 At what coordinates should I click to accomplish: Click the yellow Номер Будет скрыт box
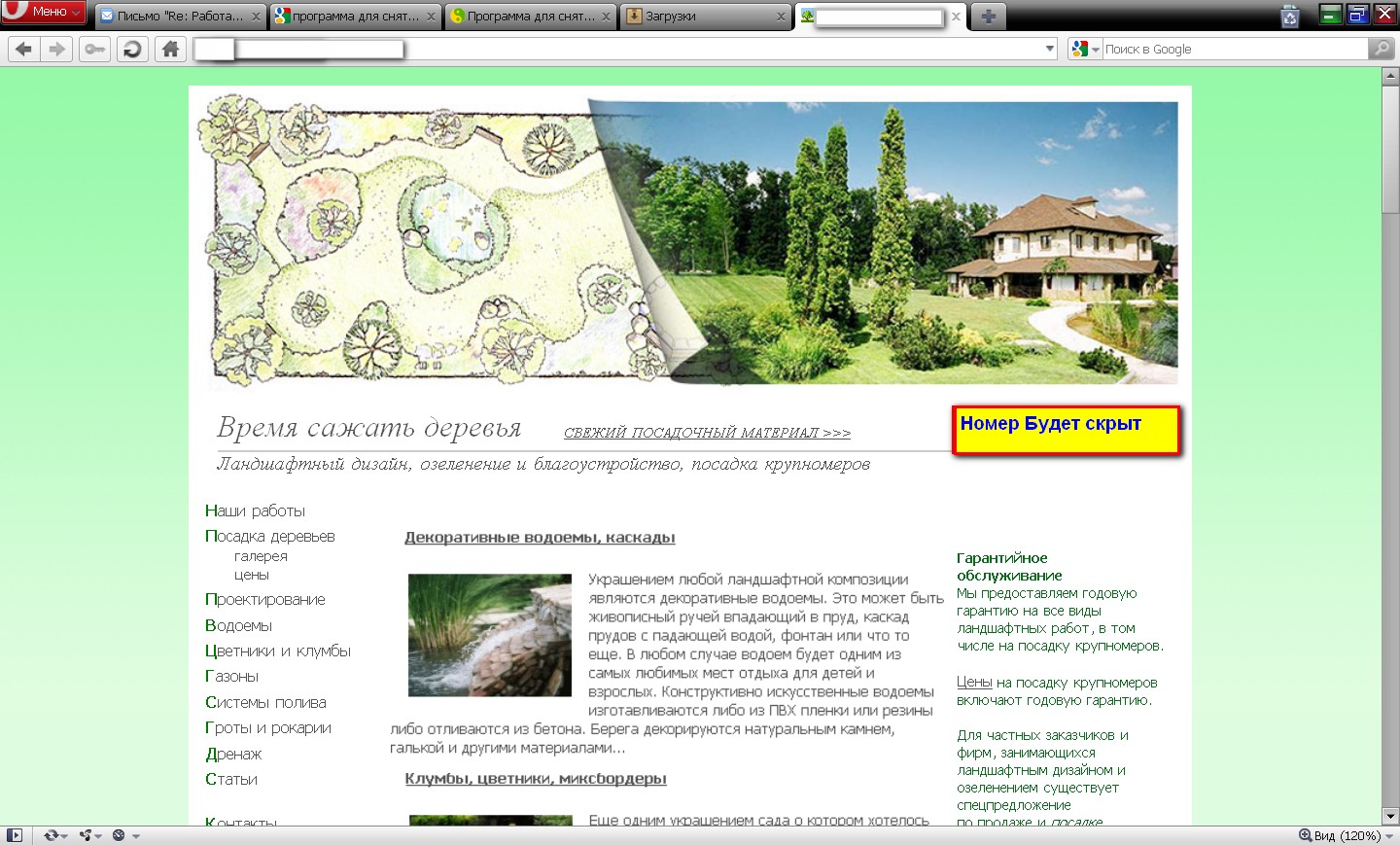[1067, 430]
